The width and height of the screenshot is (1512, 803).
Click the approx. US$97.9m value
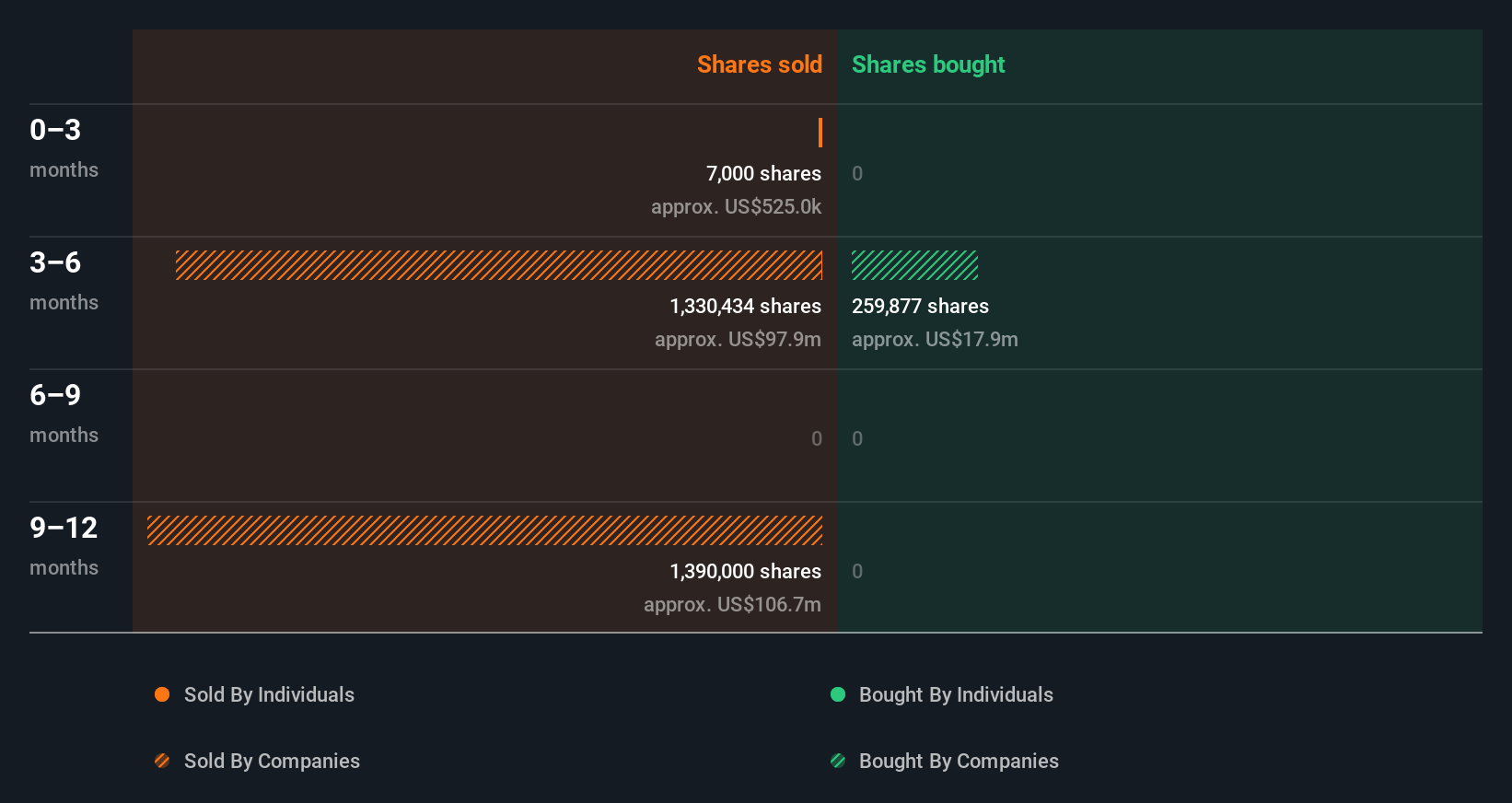[738, 339]
